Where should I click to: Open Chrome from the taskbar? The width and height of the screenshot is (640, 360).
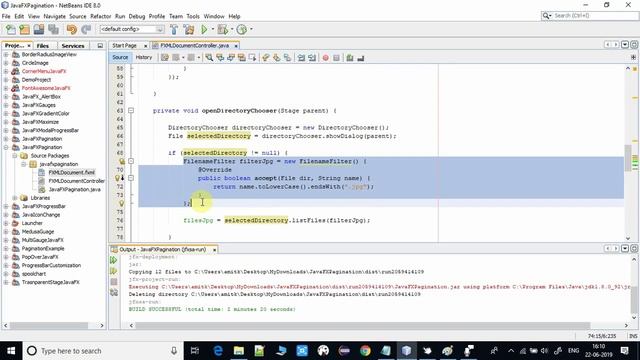click(x=365, y=351)
